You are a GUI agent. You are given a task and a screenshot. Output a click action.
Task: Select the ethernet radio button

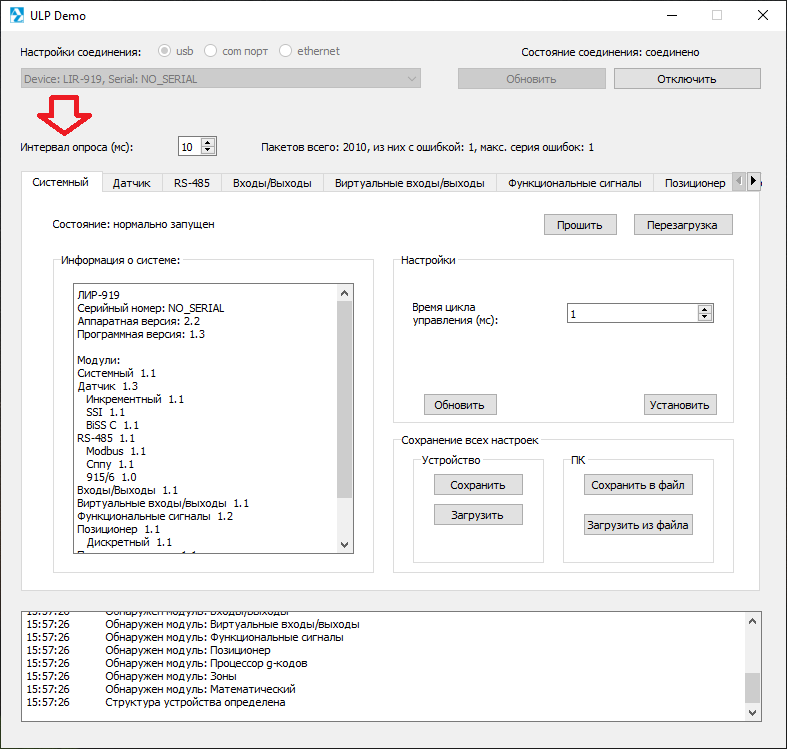click(286, 51)
